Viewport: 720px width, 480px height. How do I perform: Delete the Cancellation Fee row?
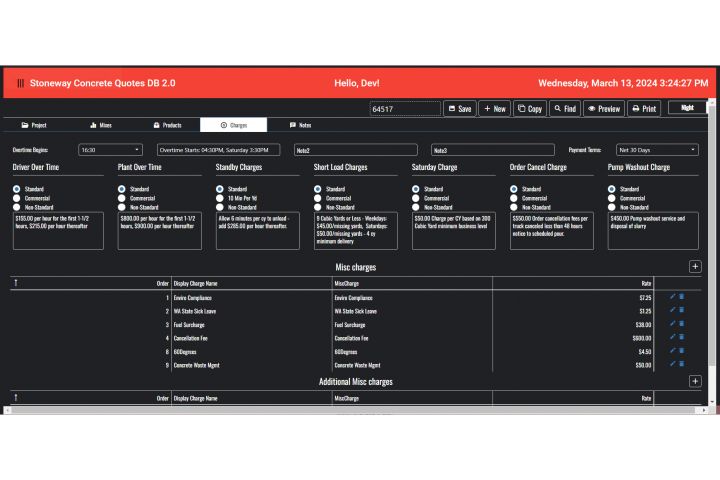click(x=681, y=337)
